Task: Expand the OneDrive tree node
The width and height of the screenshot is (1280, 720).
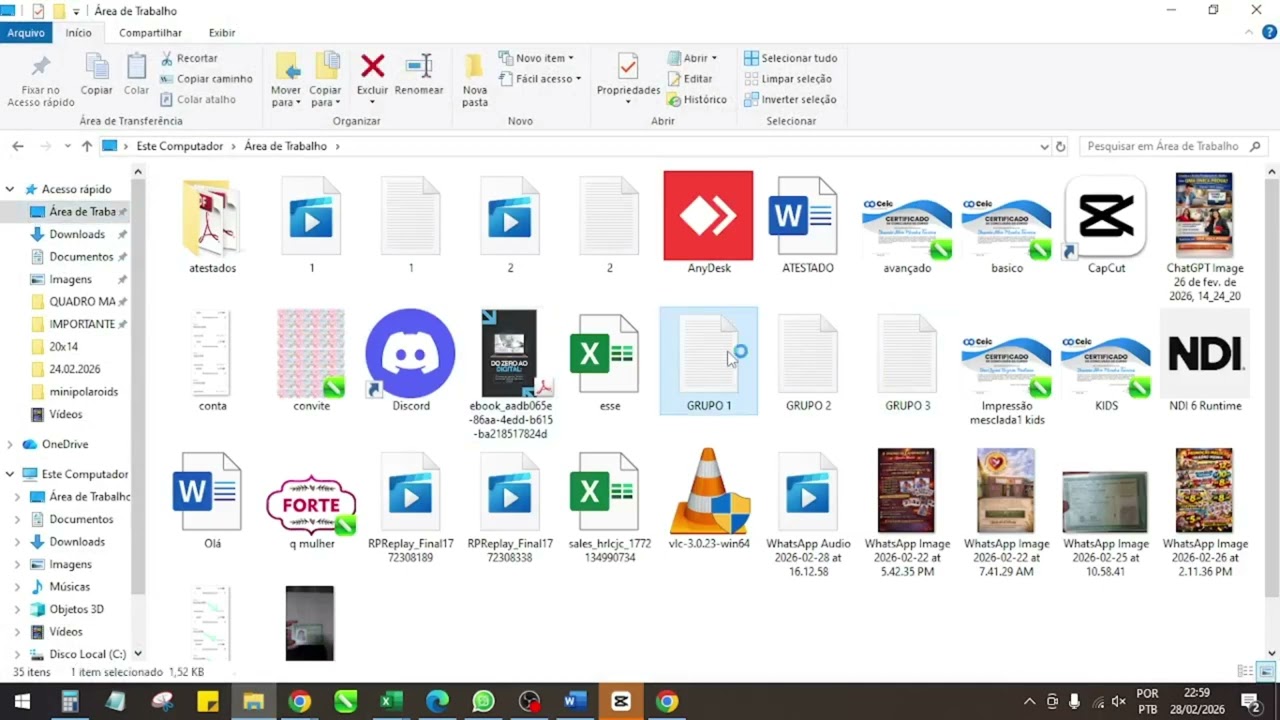Action: 10,444
